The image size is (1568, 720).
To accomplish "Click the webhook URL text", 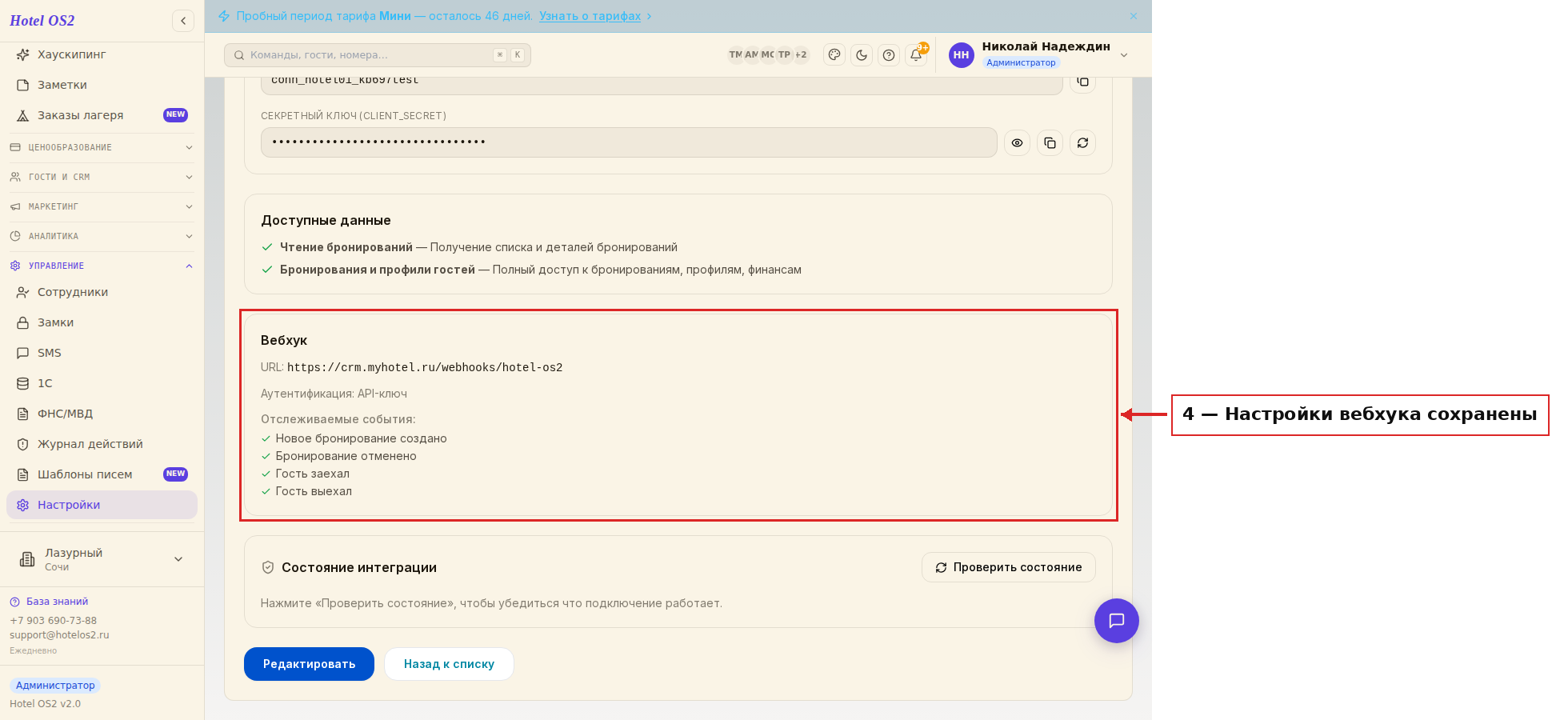I will click(425, 367).
